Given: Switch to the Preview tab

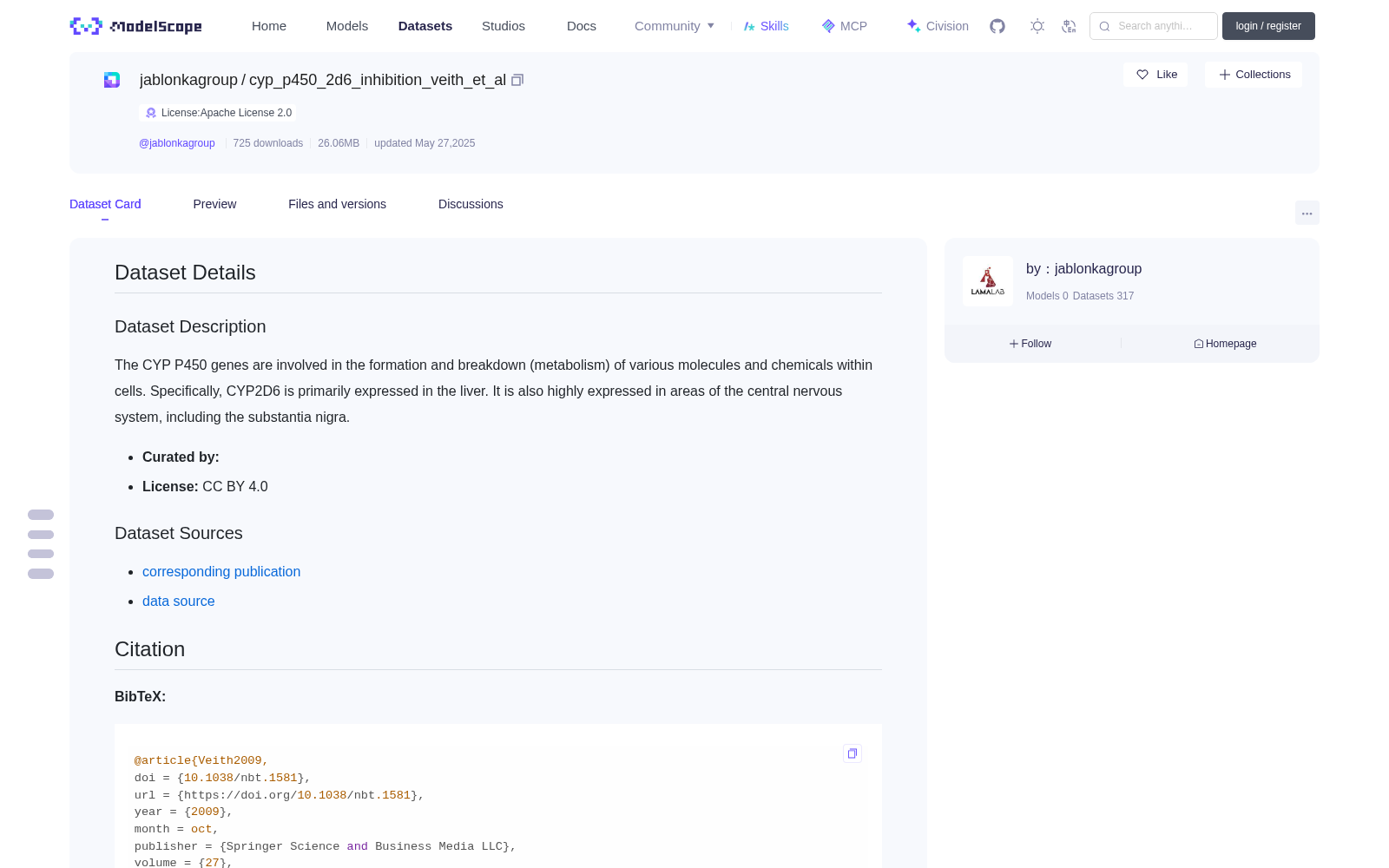Looking at the screenshot, I should point(214,204).
